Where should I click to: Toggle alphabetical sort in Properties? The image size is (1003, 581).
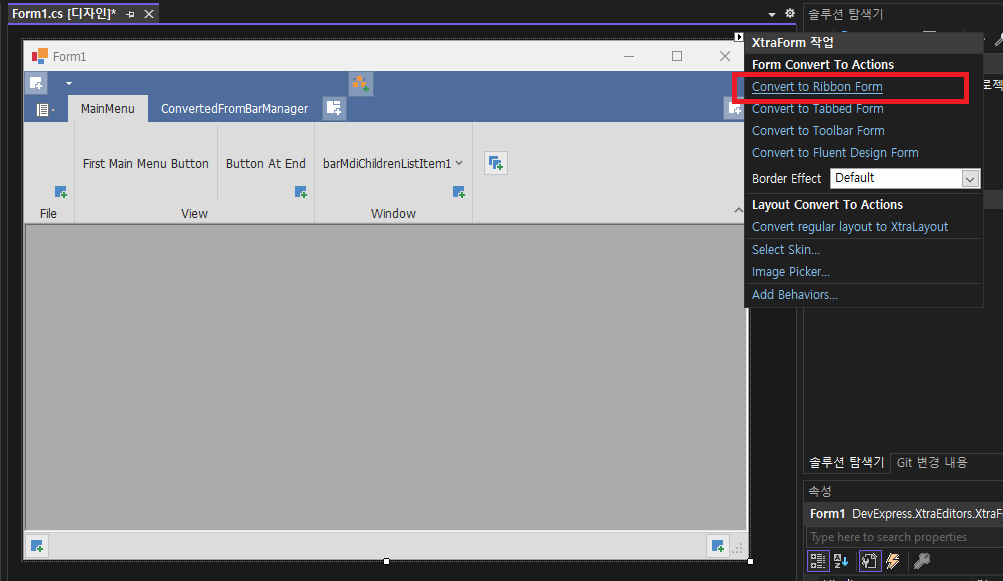[x=841, y=561]
